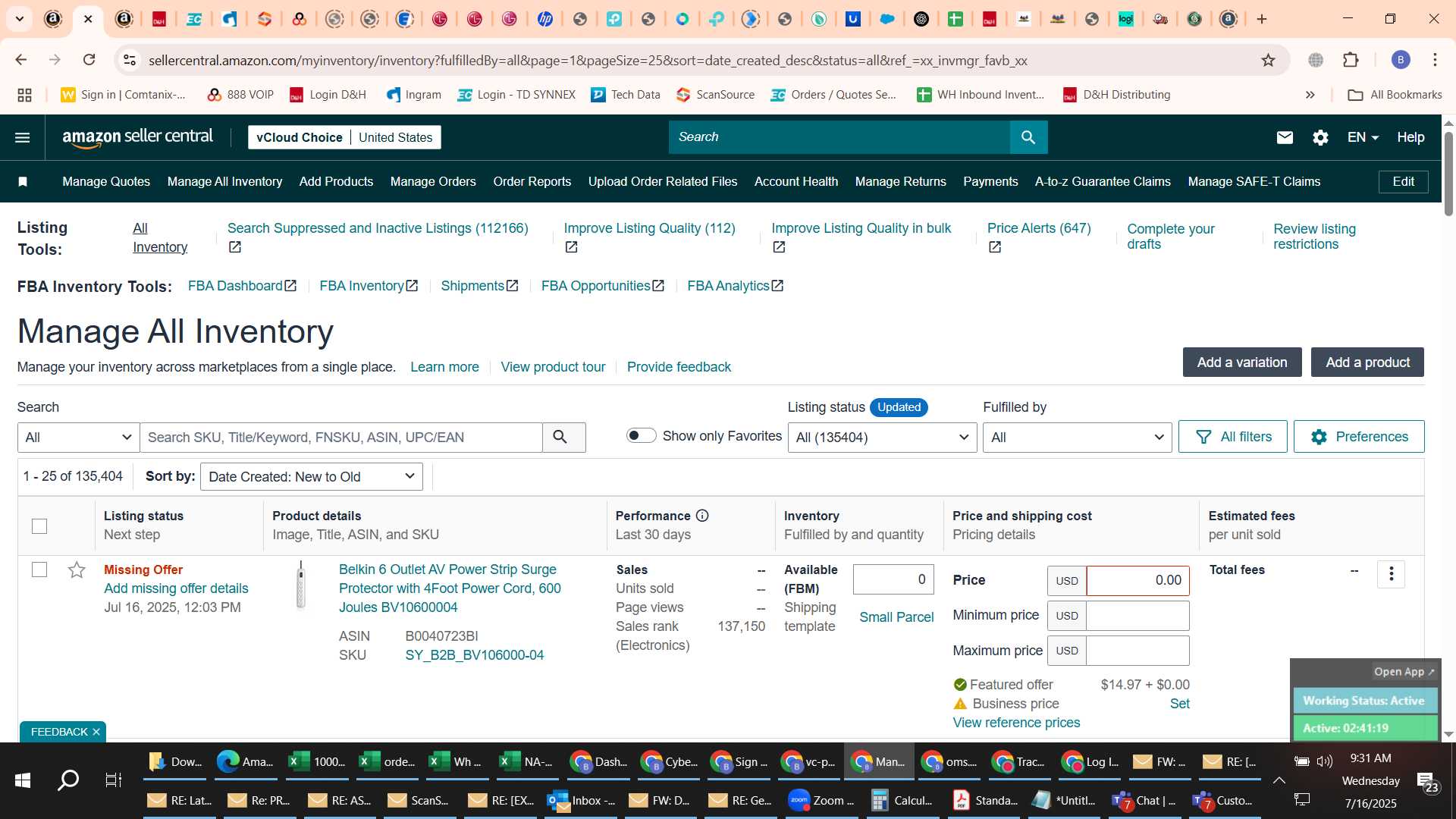Click the SKU/Title keyword search field
This screenshot has height=819, width=1456.
click(x=341, y=438)
